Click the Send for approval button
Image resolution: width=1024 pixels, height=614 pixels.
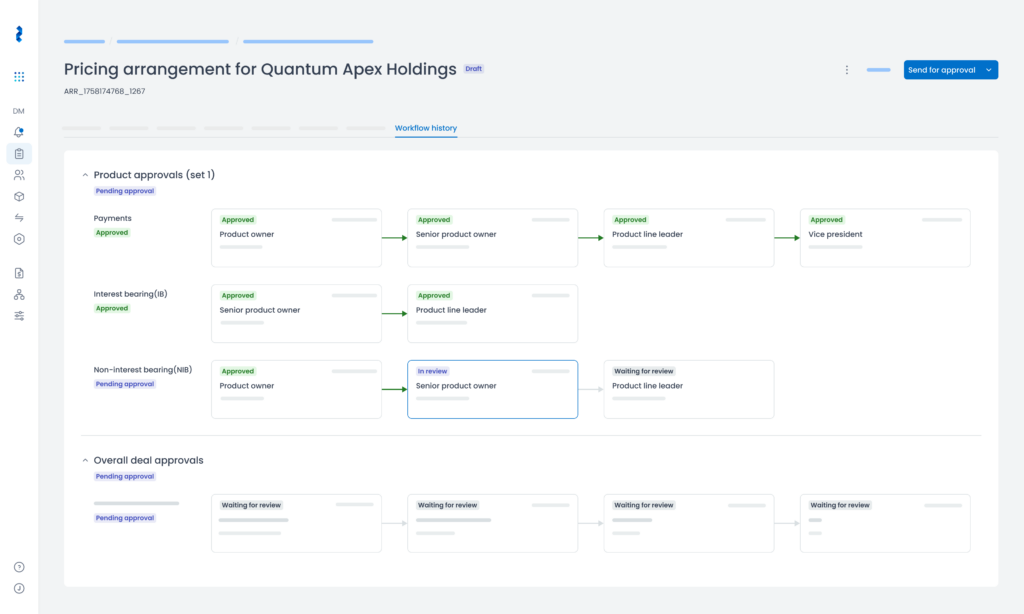pos(941,70)
